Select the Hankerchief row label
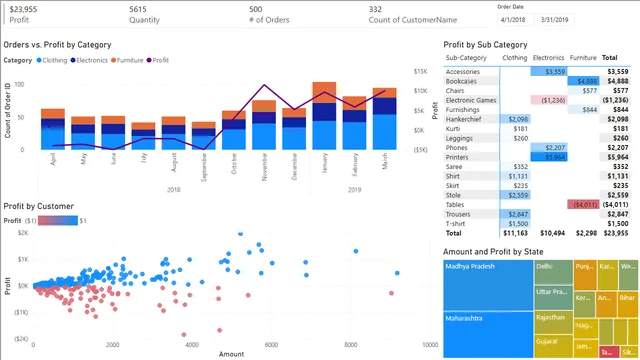 463,119
